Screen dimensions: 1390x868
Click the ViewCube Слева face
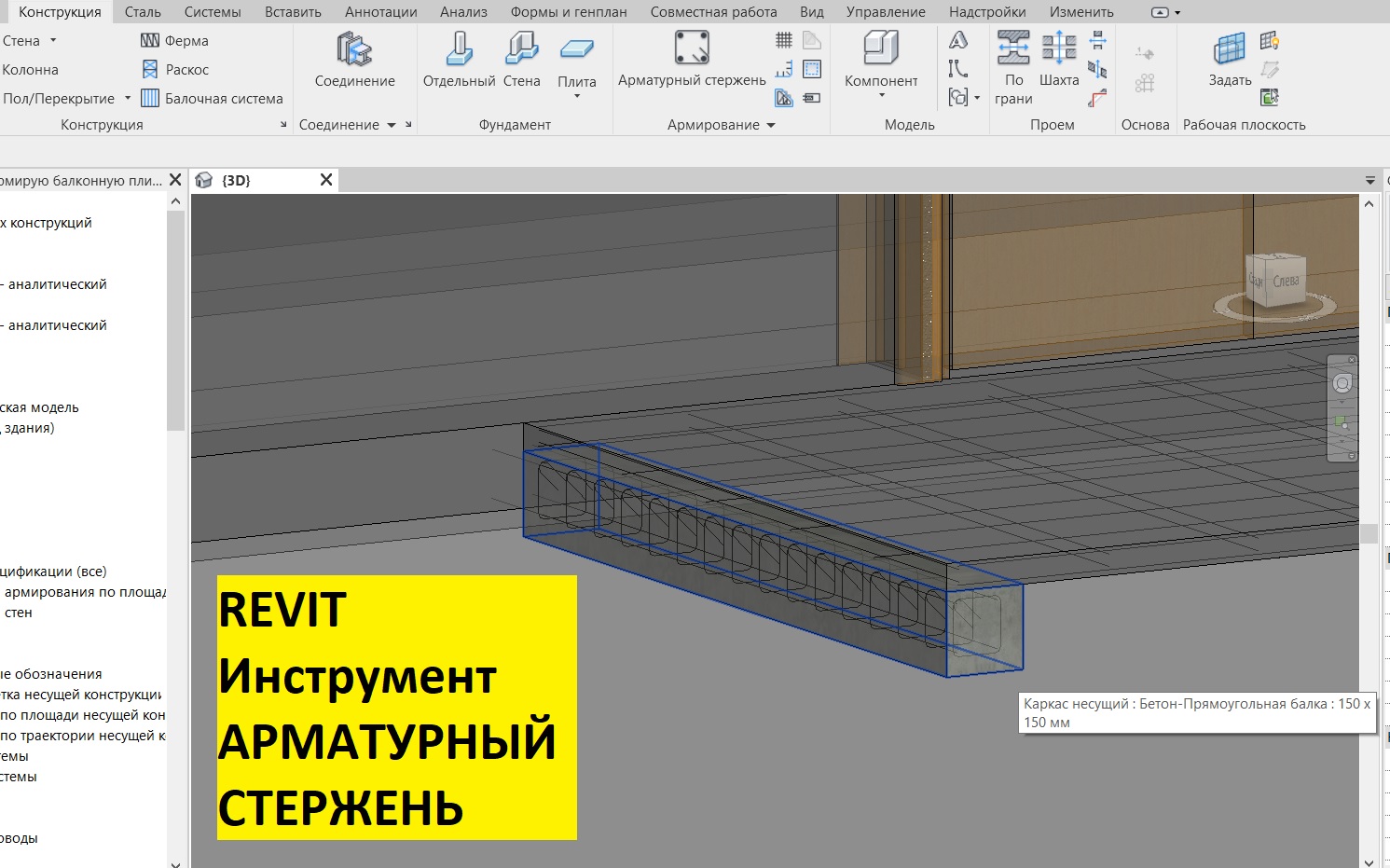pyautogui.click(x=1286, y=281)
